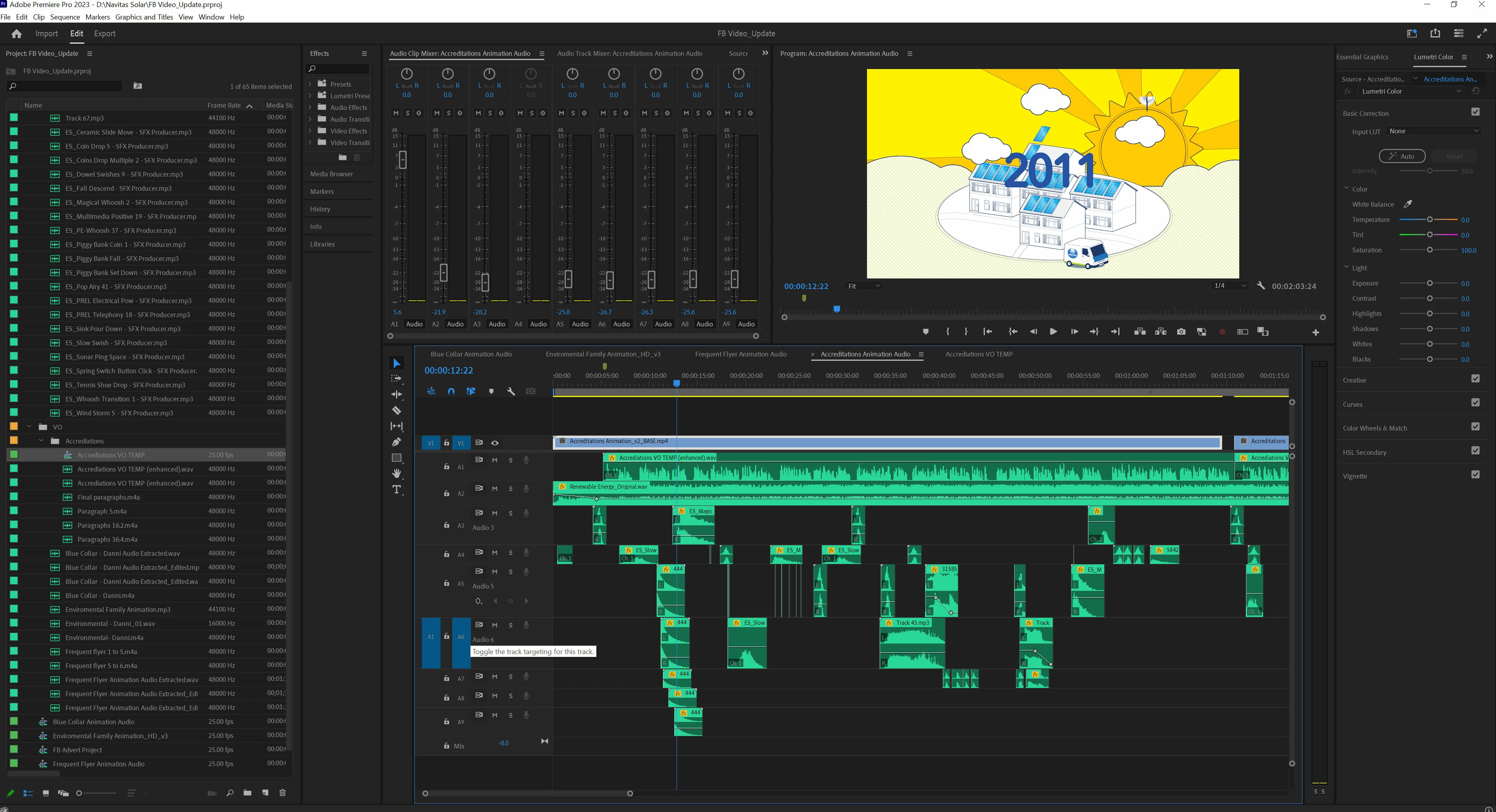1496x812 pixels.
Task: Open the Input LUT dropdown
Action: (1433, 131)
